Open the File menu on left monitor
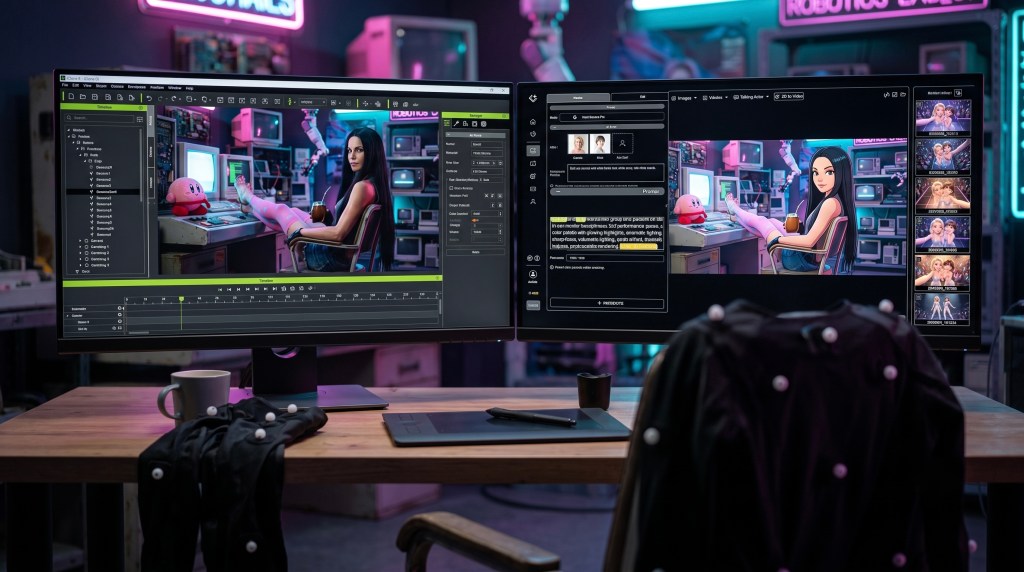This screenshot has width=1024, height=572. (x=65, y=86)
